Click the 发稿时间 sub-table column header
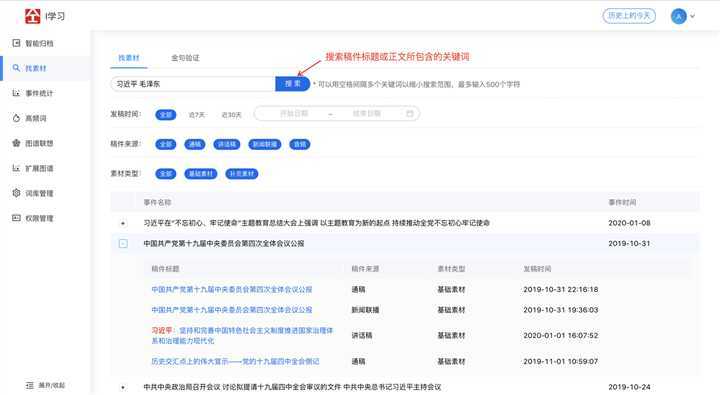The width and height of the screenshot is (720, 395). 537,269
